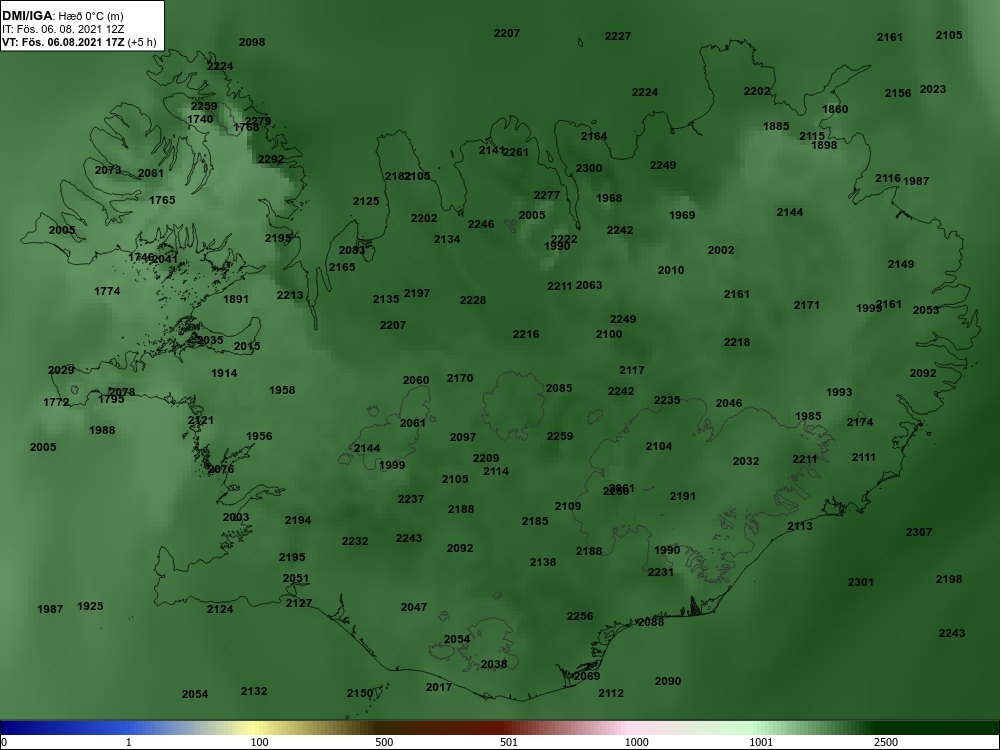
Task: Click the 2213 value label
Action: pyautogui.click(x=290, y=295)
